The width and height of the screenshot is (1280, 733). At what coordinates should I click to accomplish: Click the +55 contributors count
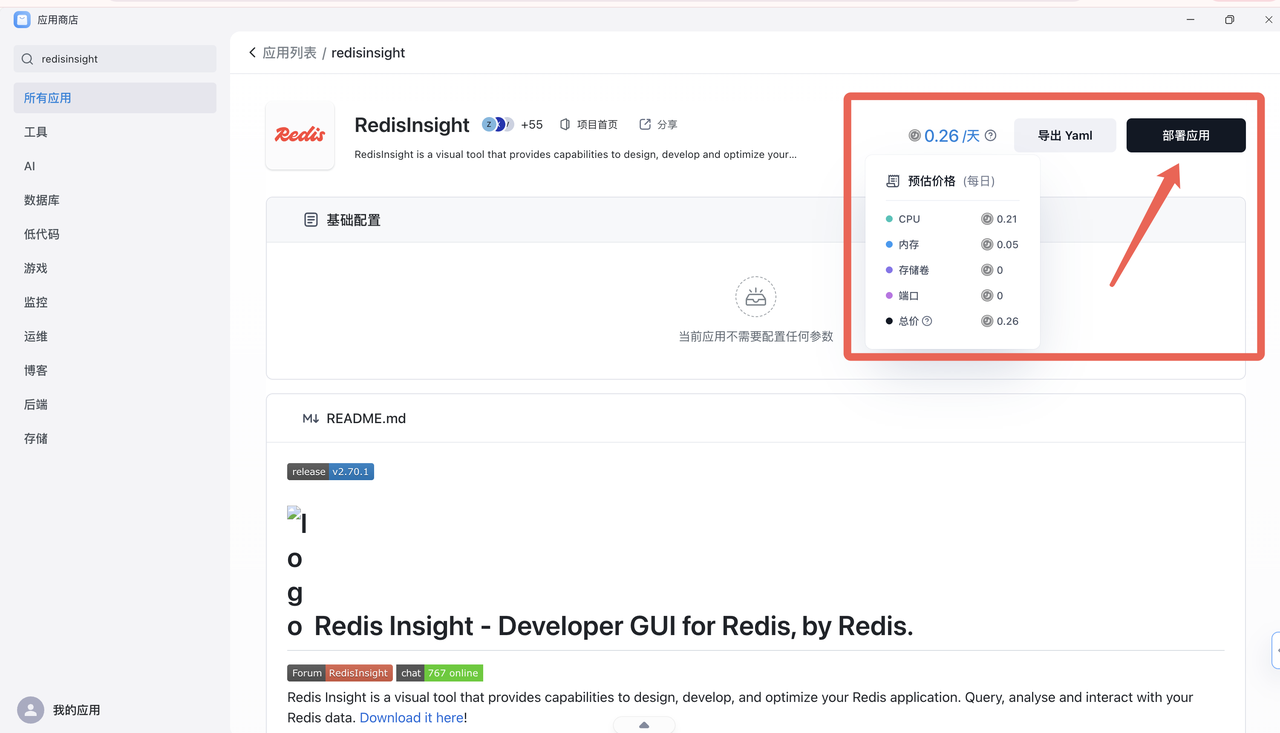(532, 125)
